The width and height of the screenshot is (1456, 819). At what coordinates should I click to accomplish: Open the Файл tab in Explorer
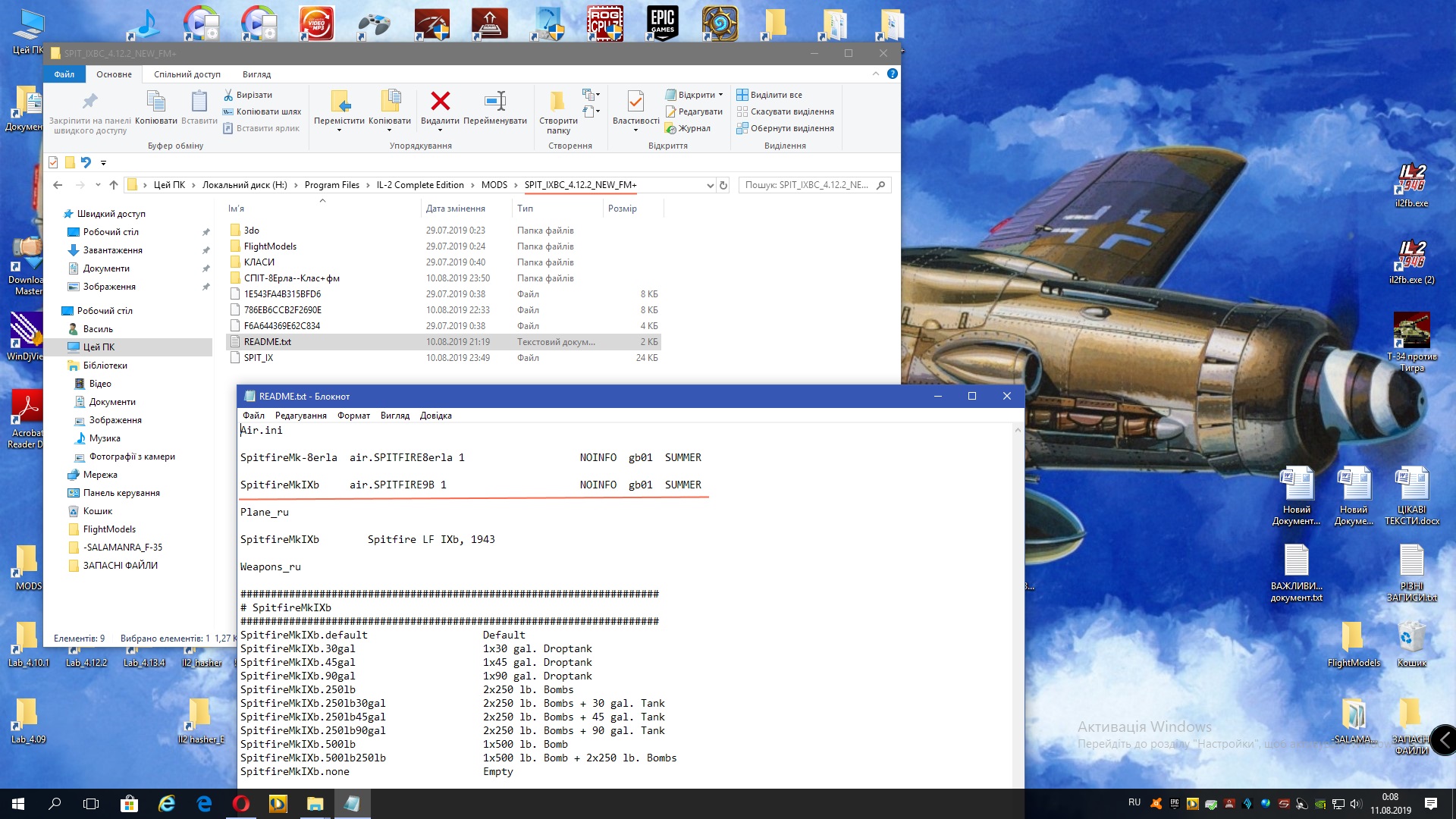pyautogui.click(x=64, y=74)
